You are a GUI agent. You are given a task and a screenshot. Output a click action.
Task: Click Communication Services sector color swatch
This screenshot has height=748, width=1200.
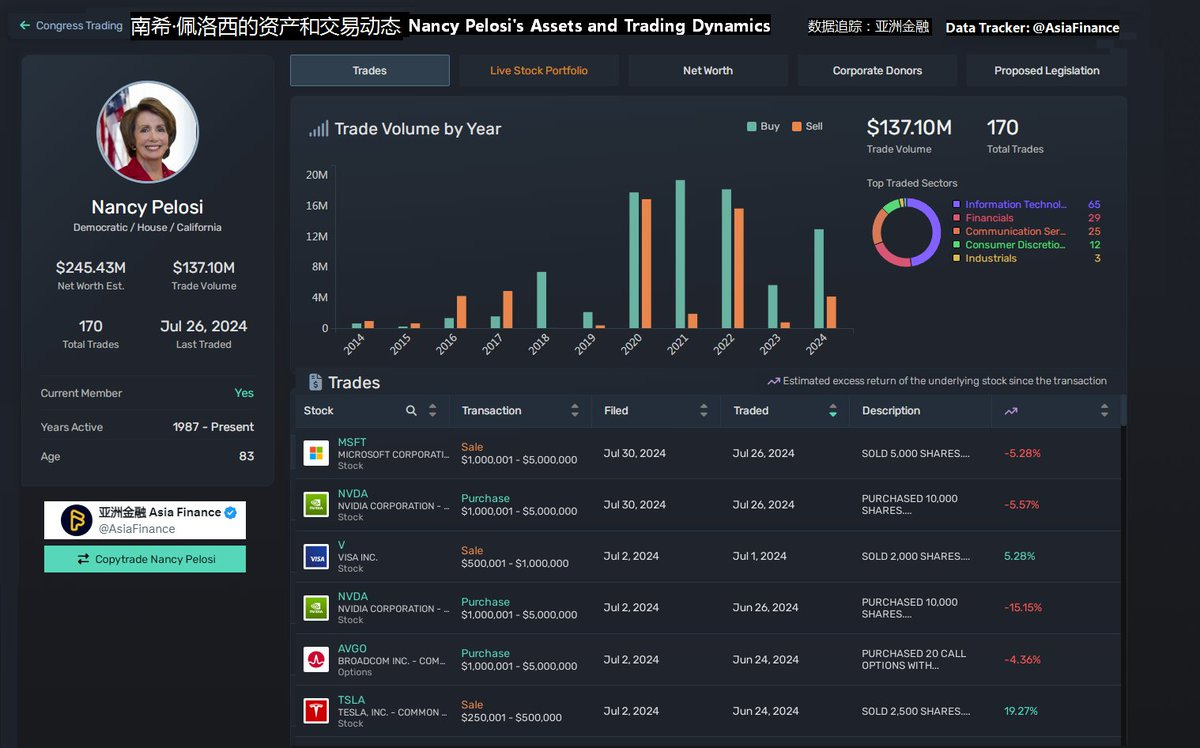pyautogui.click(x=957, y=231)
